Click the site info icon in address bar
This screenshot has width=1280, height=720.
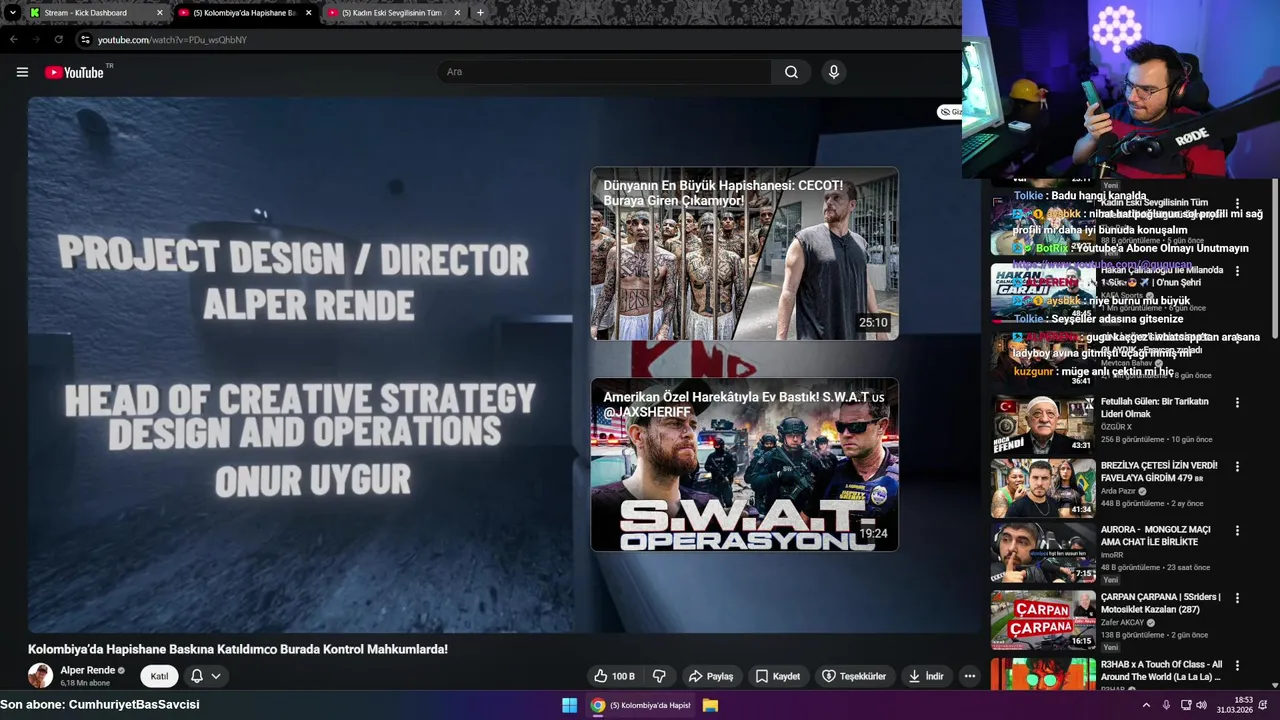[x=85, y=40]
